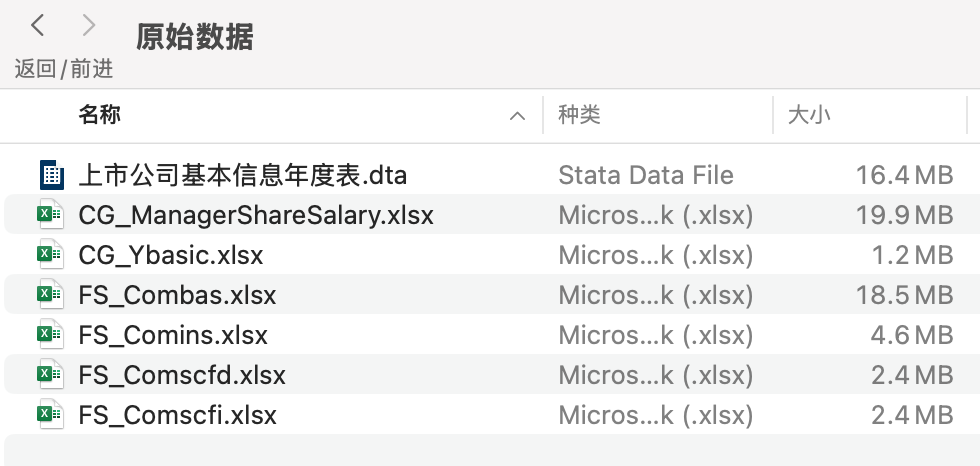
Task: Click the 原始数据 folder title
Action: pyautogui.click(x=195, y=37)
